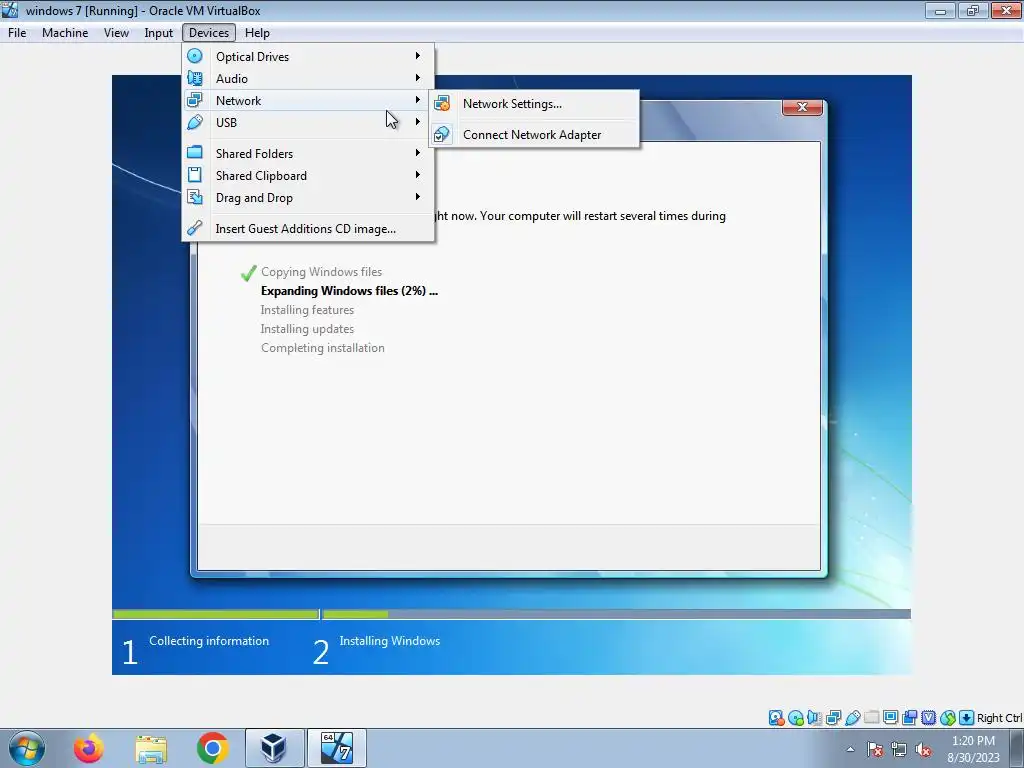Viewport: 1024px width, 768px height.
Task: Click the CPU virtualization status icon
Action: [929, 718]
